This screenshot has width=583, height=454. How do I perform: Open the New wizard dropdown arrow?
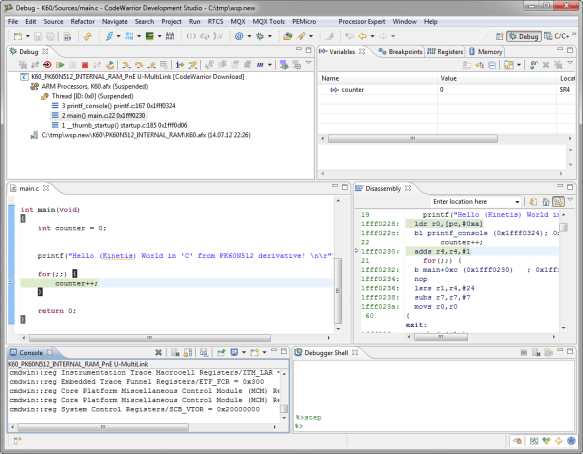[x=28, y=36]
